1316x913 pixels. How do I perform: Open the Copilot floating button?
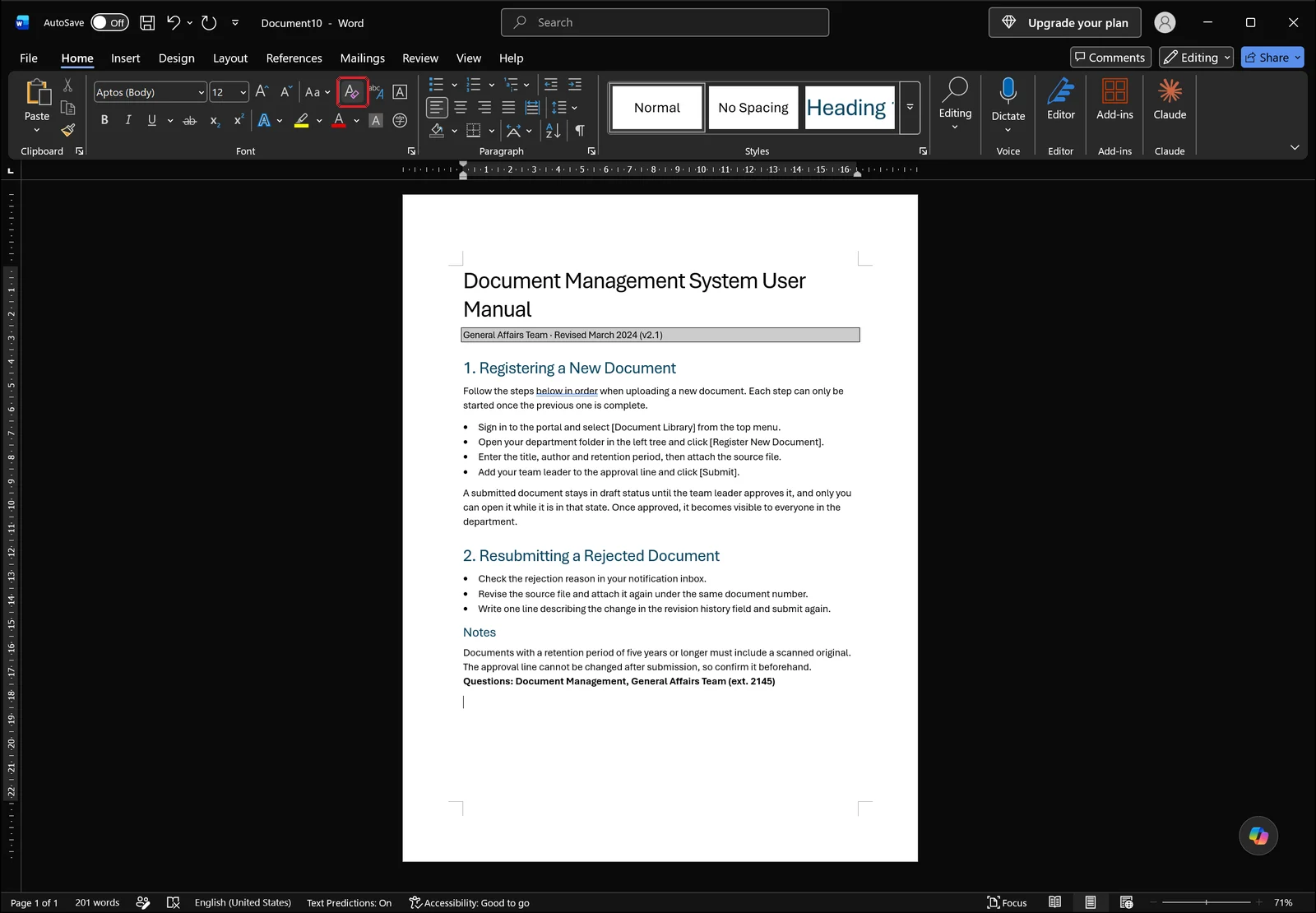click(x=1258, y=836)
